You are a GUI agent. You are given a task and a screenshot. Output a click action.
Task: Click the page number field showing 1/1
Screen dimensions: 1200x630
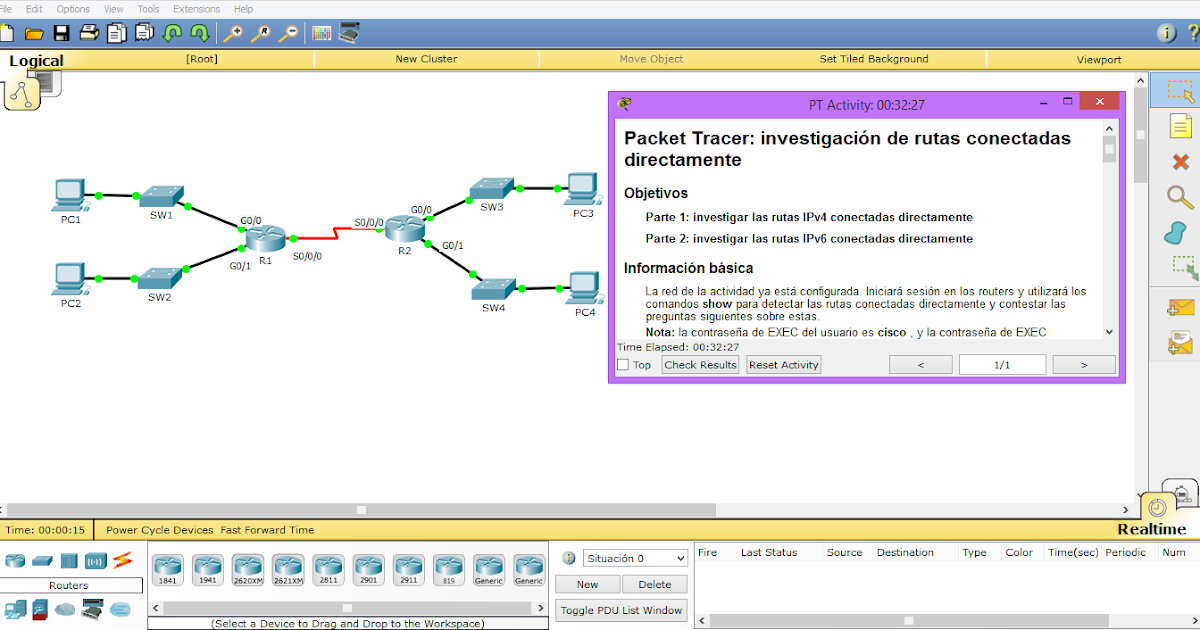1002,364
